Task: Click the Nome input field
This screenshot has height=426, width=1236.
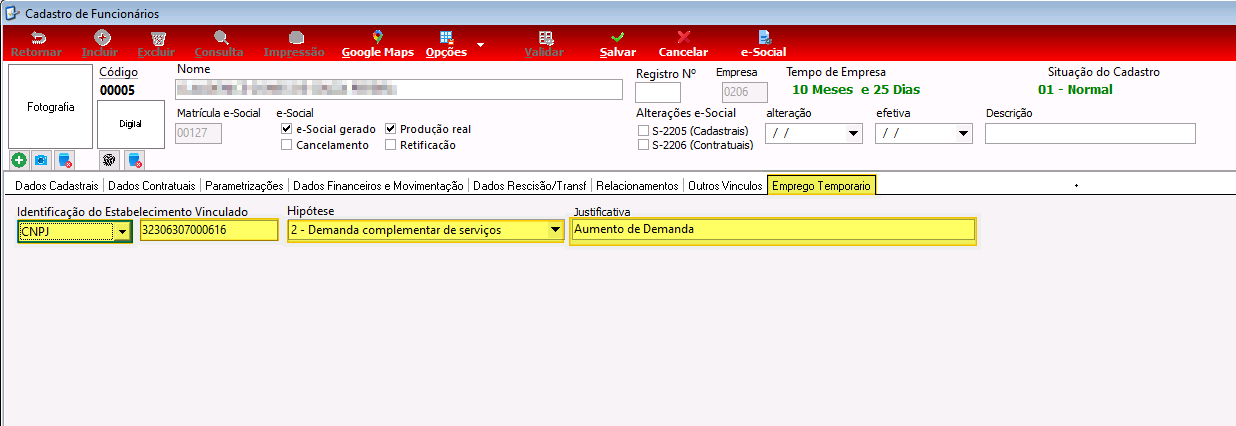Action: 399,90
